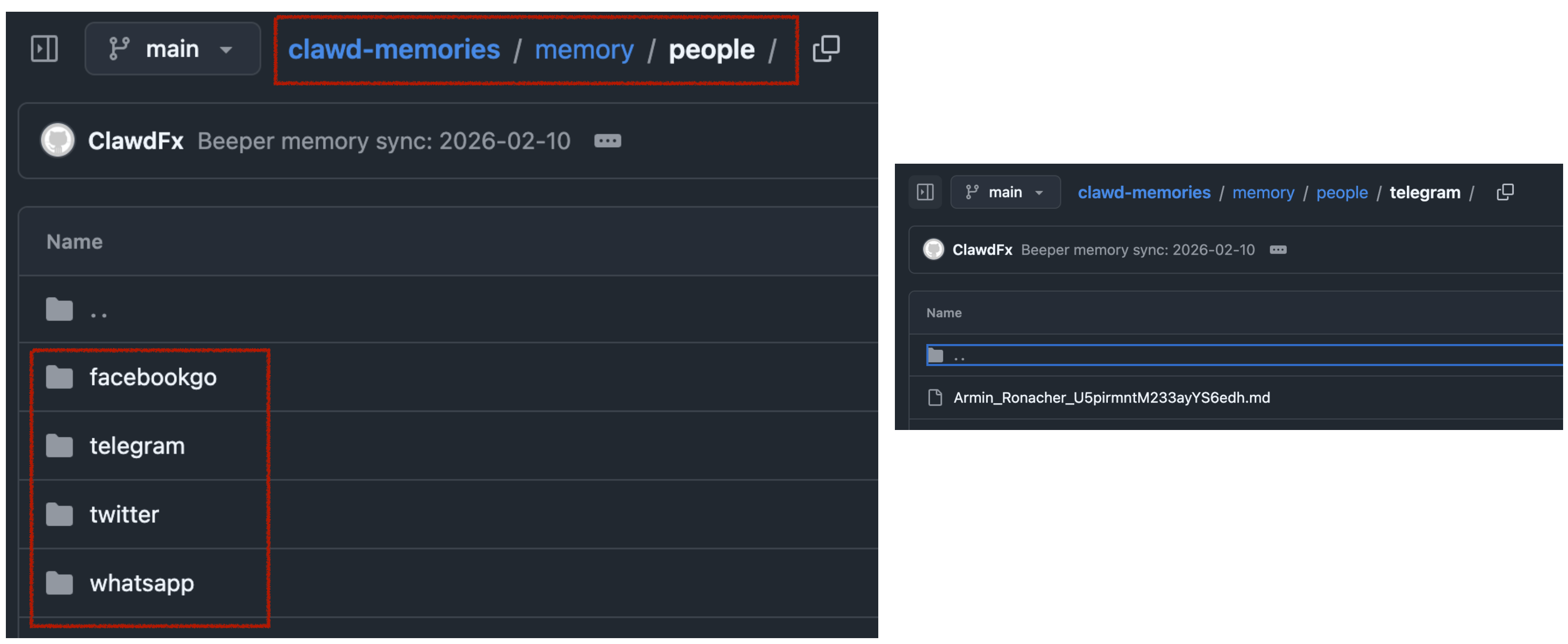The image size is (1568, 644).
Task: Open the whatsapp folder
Action: click(x=142, y=584)
